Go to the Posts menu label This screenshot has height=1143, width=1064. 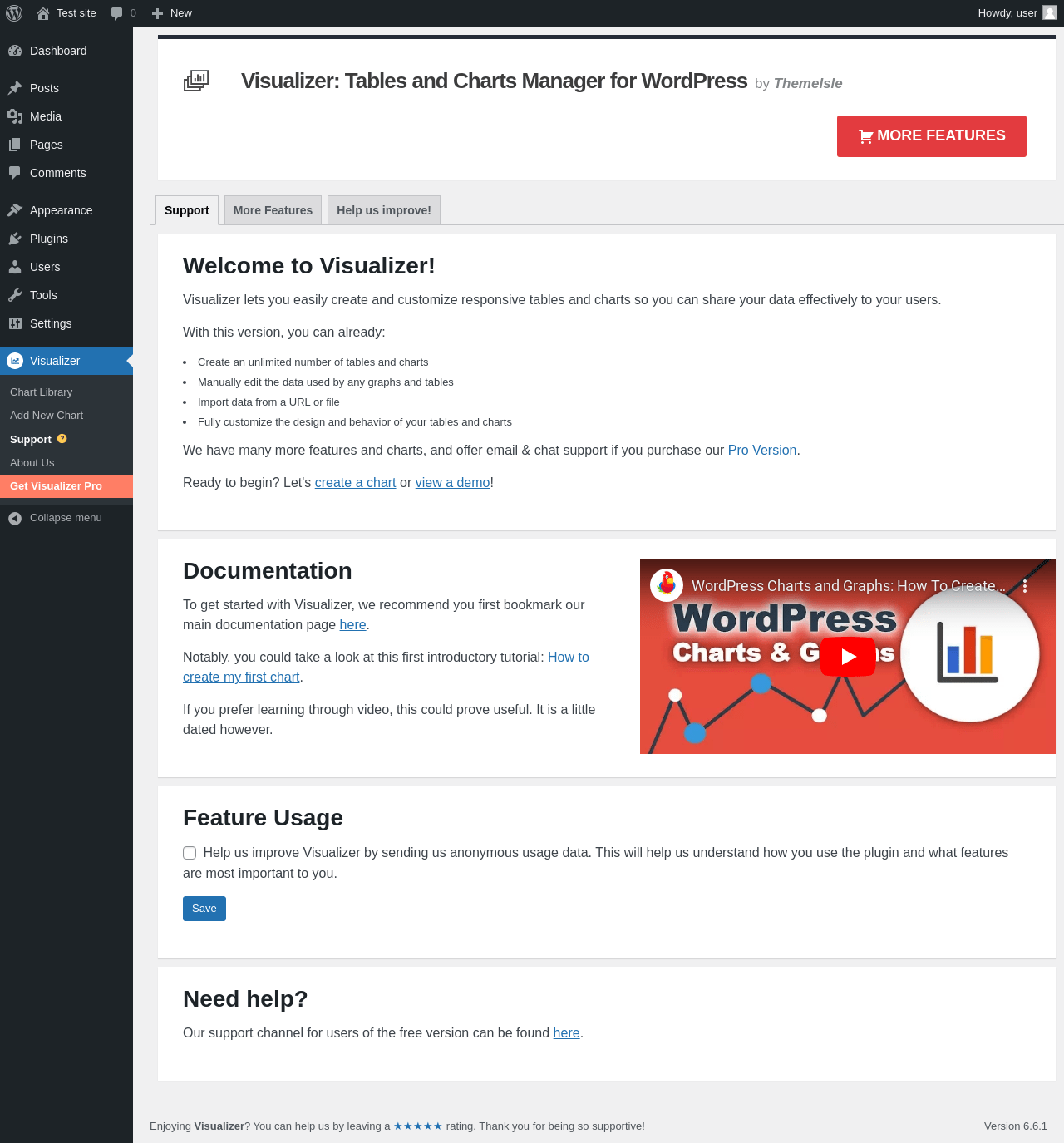(x=44, y=88)
